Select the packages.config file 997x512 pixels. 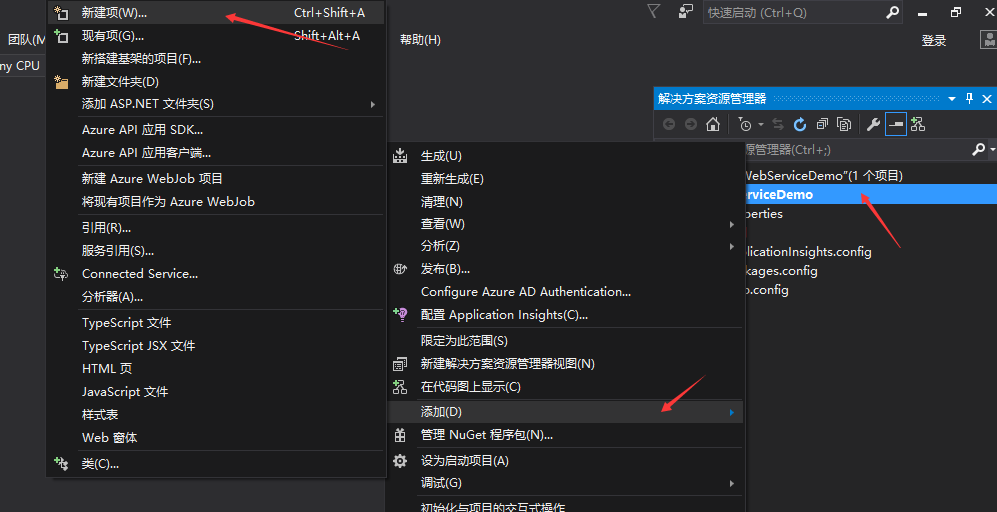pos(780,271)
